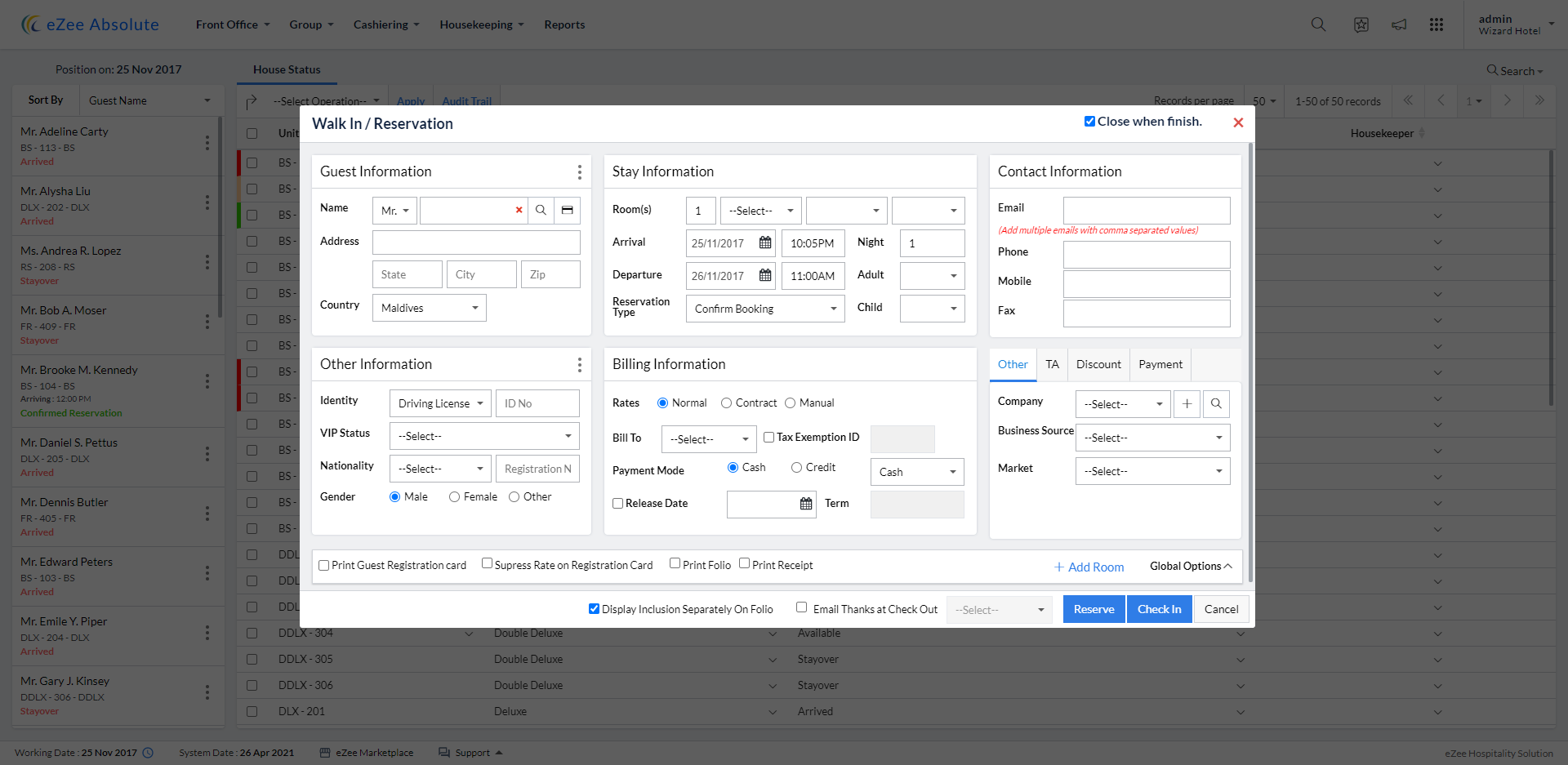Screen dimensions: 1568x765
Task: Clear the guest name with the red x
Action: pyautogui.click(x=519, y=211)
